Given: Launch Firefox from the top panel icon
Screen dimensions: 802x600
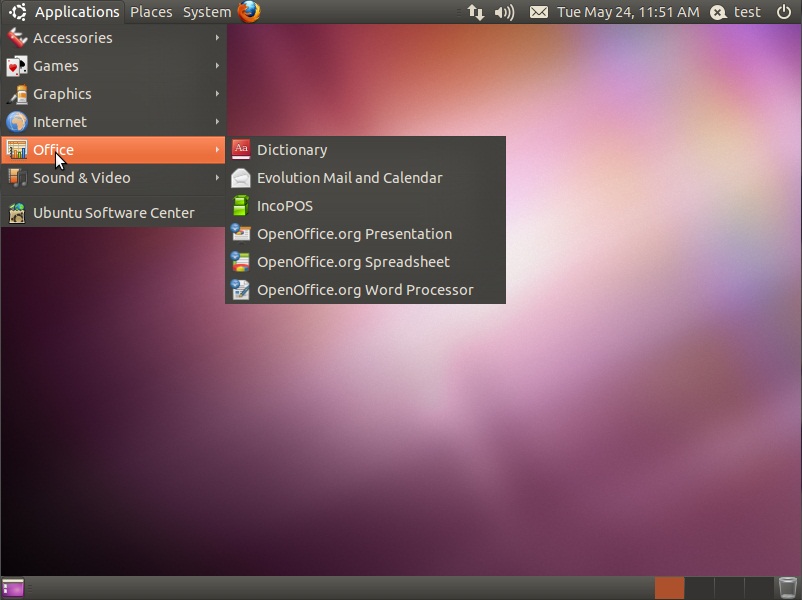Looking at the screenshot, I should point(249,12).
